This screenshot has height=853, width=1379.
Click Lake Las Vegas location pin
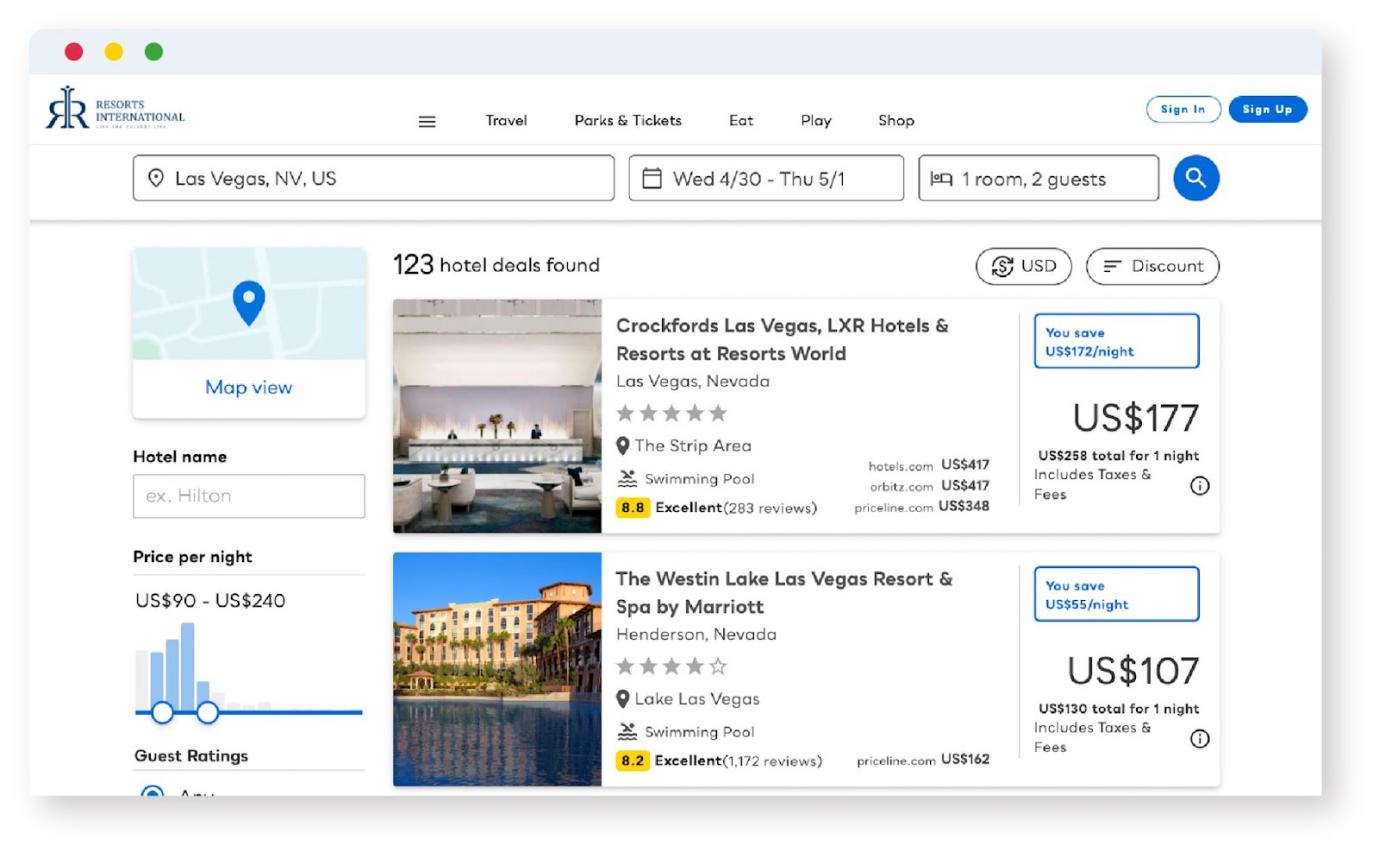623,699
